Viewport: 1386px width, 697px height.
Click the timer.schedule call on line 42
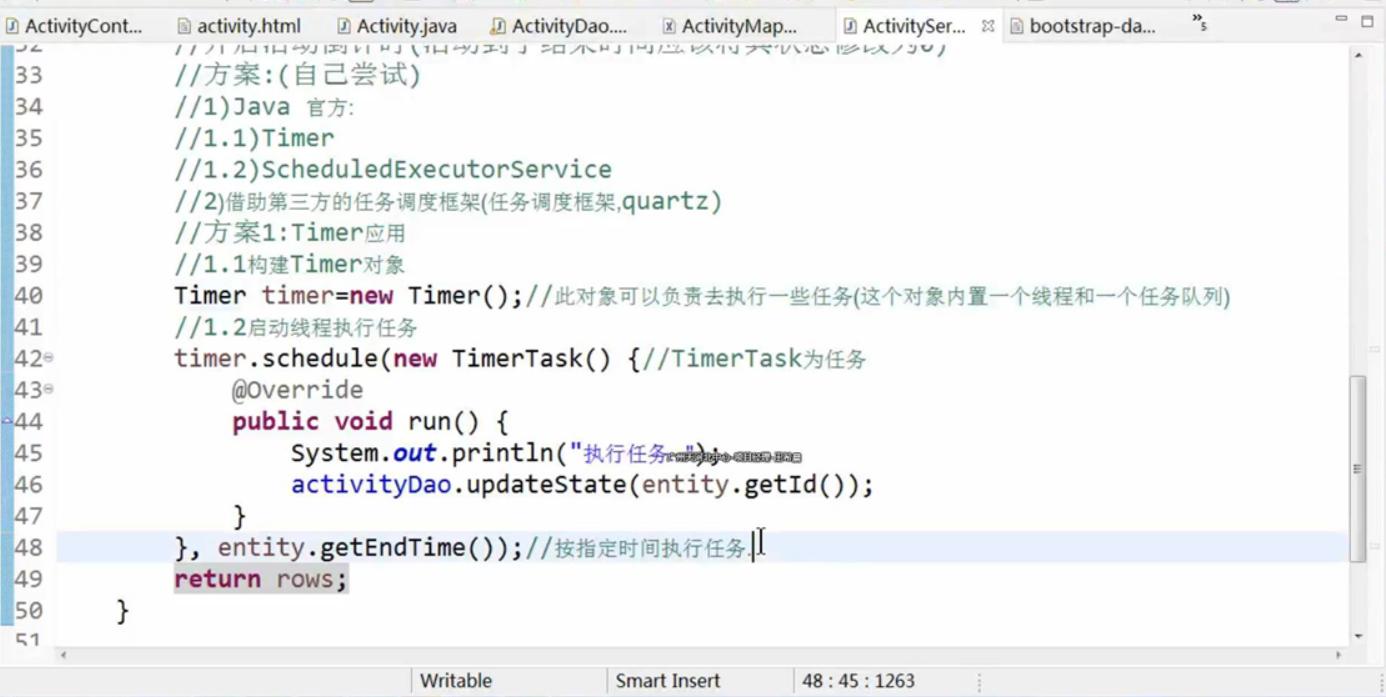(x=277, y=358)
